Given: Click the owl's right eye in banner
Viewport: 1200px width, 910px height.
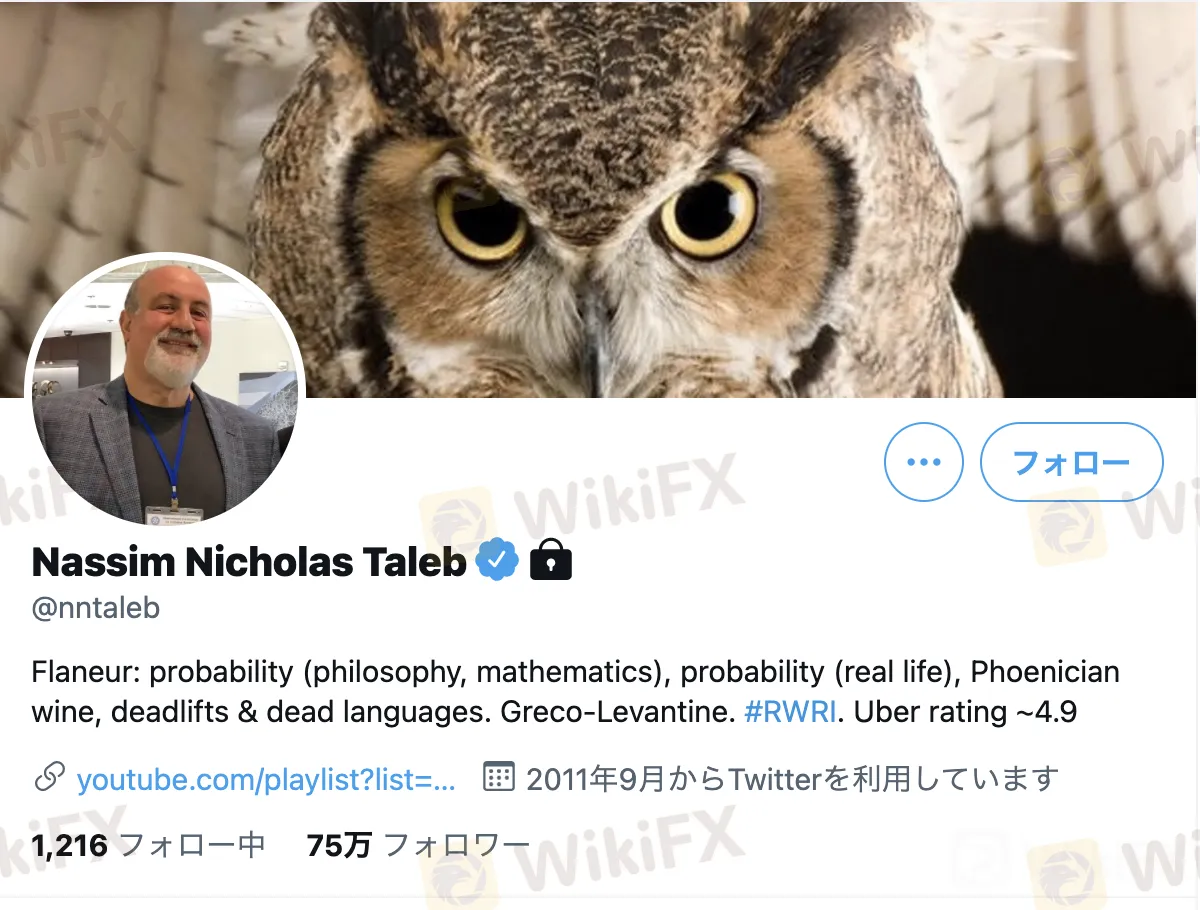Looking at the screenshot, I should pyautogui.click(x=707, y=213).
